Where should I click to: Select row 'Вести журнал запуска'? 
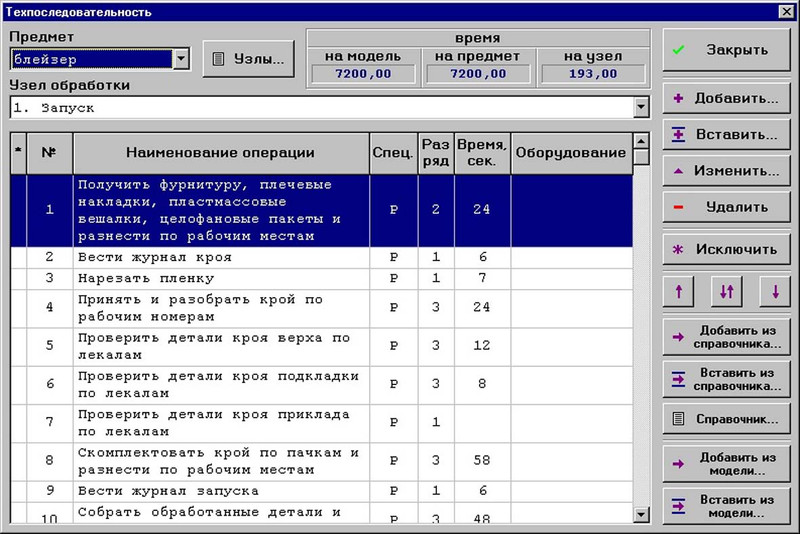[x=321, y=491]
